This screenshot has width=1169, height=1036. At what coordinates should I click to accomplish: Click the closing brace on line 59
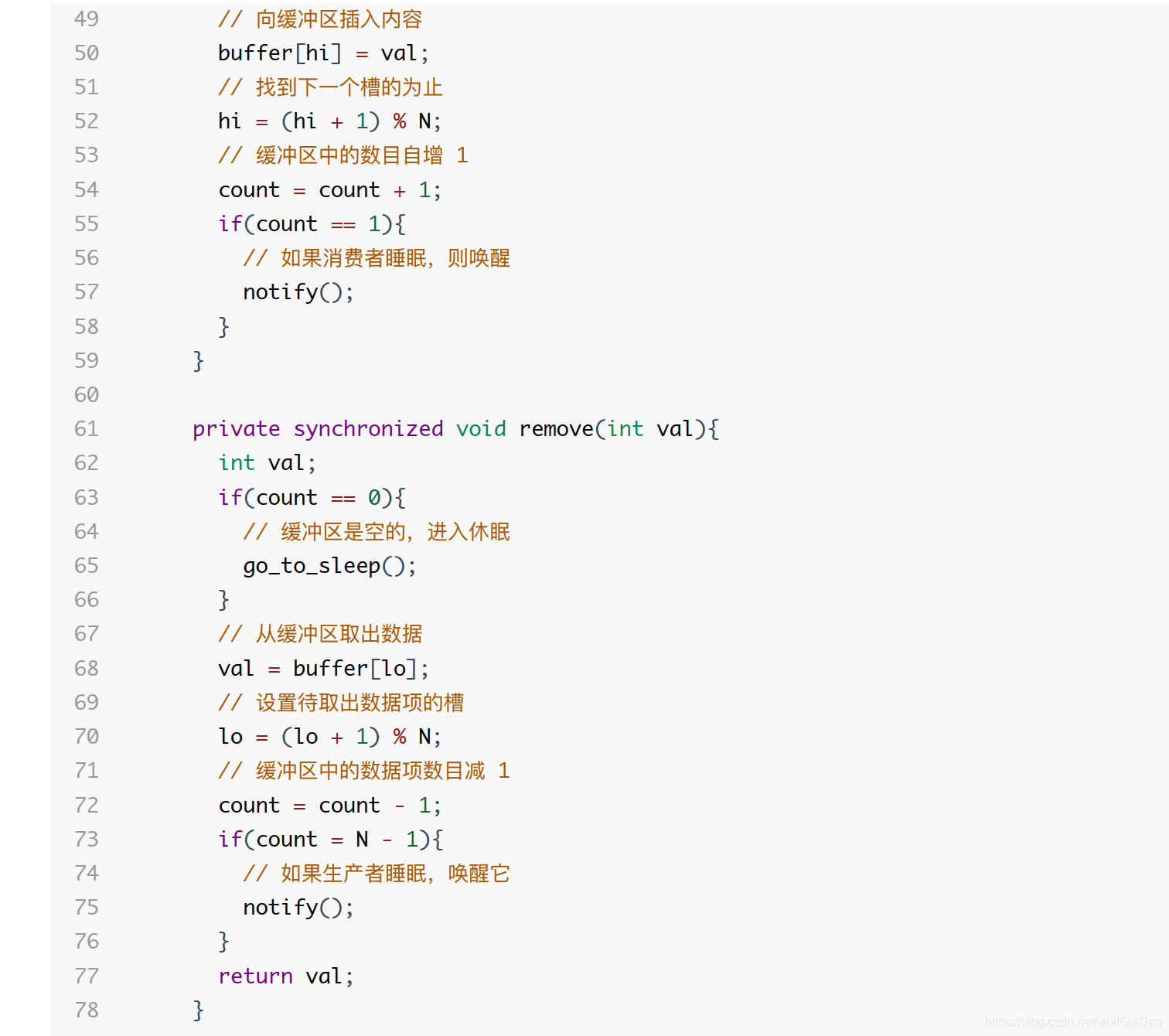tap(199, 360)
